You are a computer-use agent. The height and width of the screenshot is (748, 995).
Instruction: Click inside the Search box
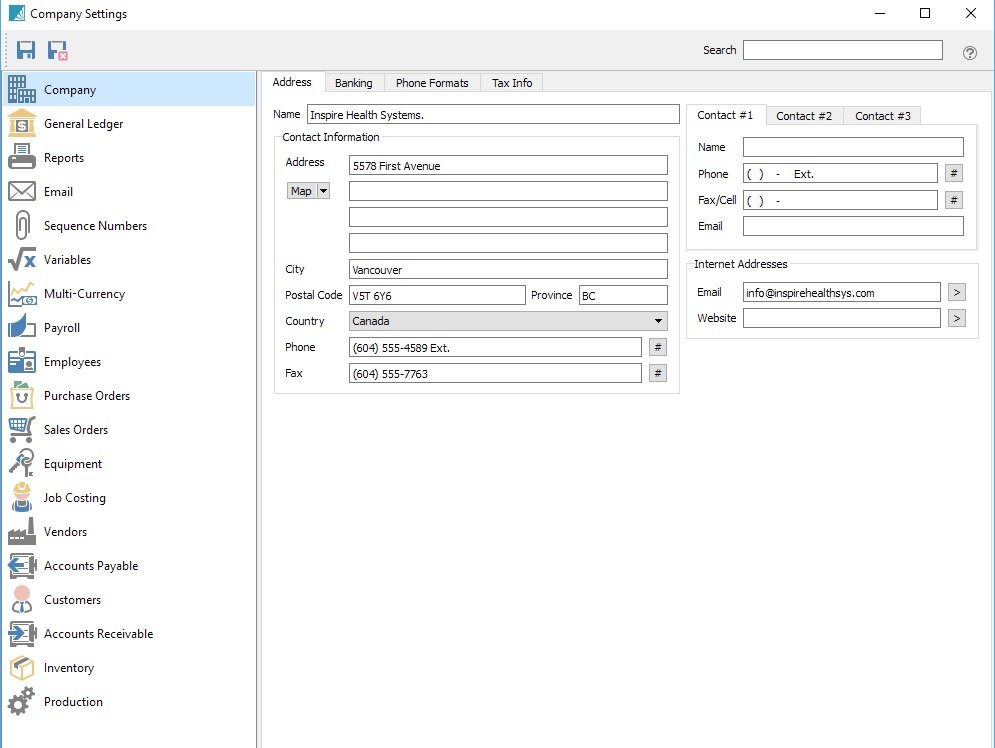[x=843, y=49]
